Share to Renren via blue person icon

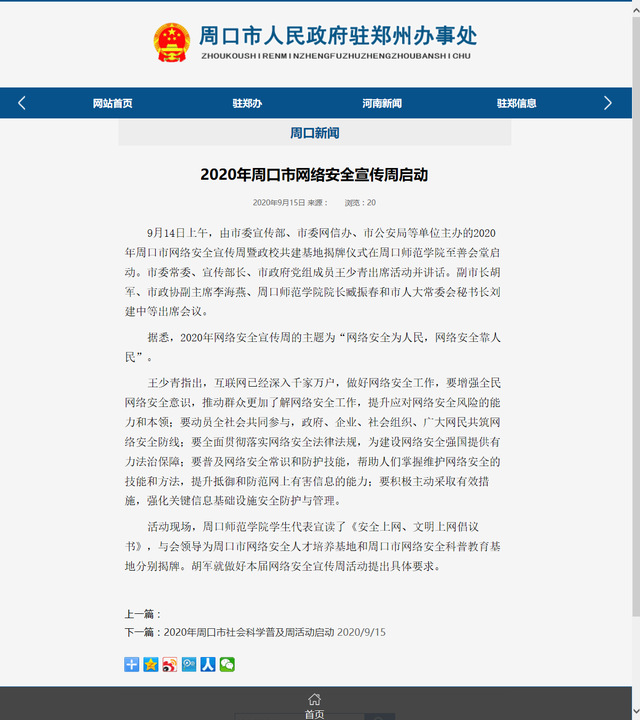tap(208, 664)
